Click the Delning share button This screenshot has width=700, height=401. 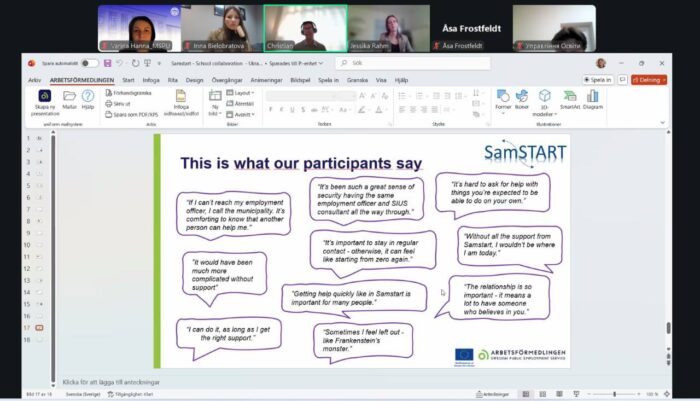pos(649,79)
